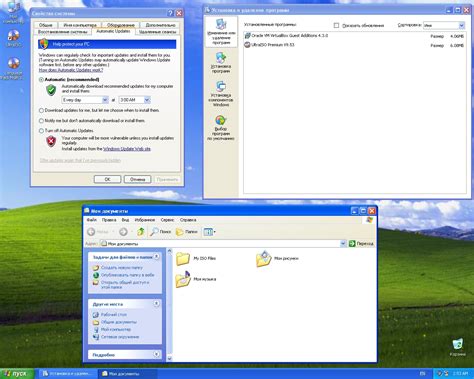Select Turn off Automatic Updates option
Screen dimensions: 474x379
[41, 131]
